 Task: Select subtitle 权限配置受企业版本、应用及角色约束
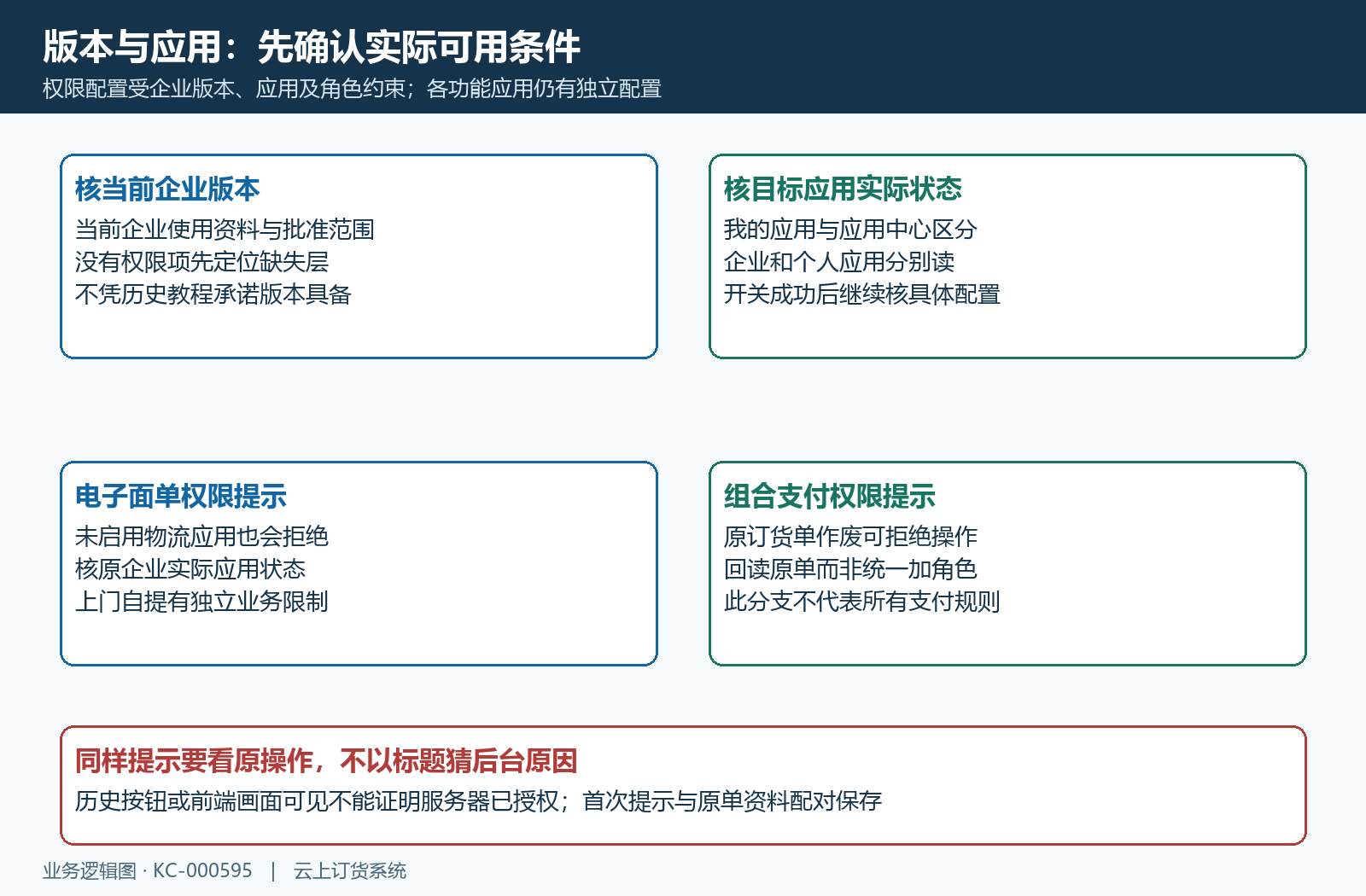click(224, 89)
